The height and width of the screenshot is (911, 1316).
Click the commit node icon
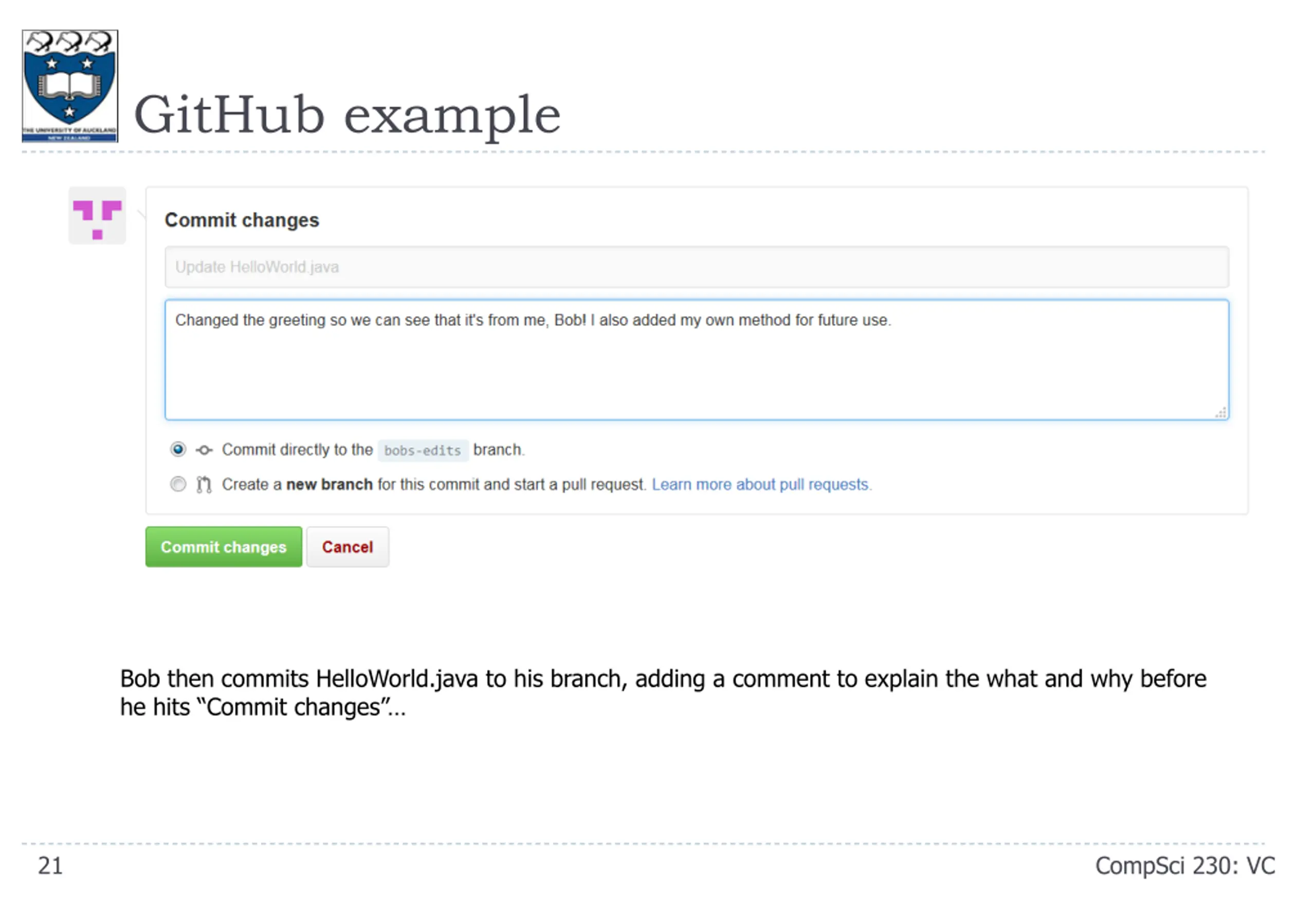(204, 450)
